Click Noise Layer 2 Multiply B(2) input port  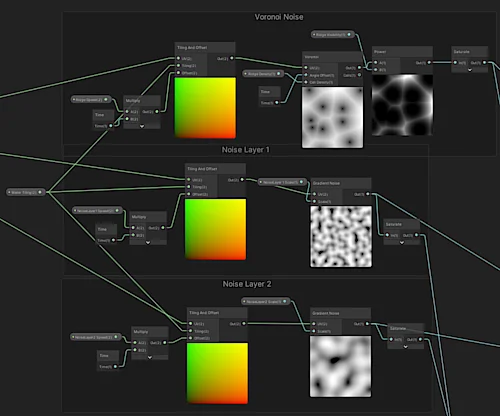135,350
